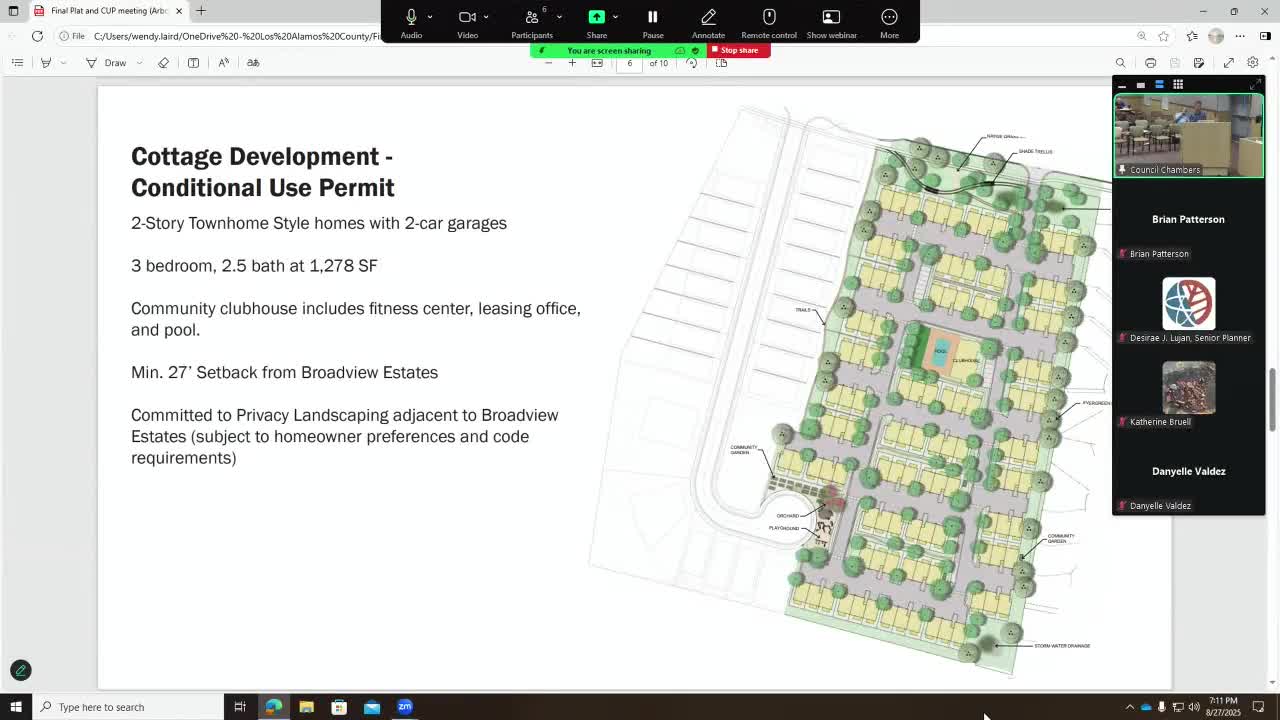Switch video panel to single thumbnail view
The width and height of the screenshot is (1280, 720).
tap(1140, 85)
